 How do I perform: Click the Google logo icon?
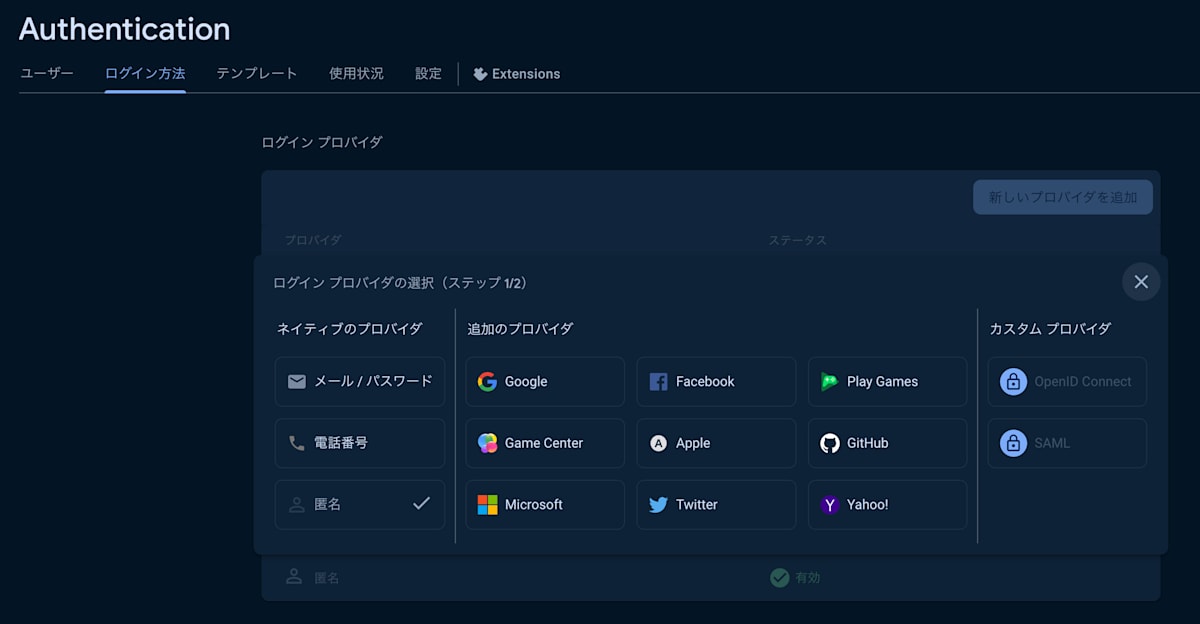coord(487,382)
